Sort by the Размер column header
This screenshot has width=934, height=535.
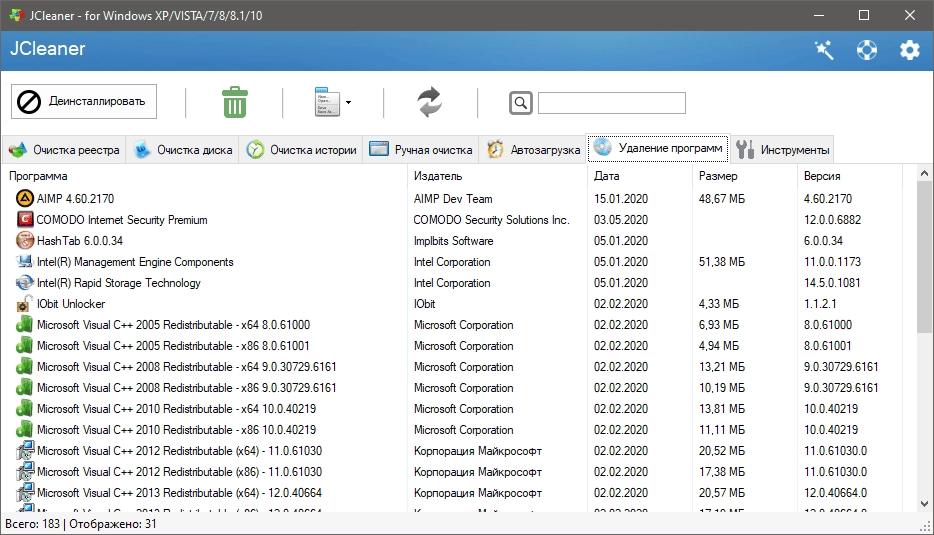(x=718, y=176)
